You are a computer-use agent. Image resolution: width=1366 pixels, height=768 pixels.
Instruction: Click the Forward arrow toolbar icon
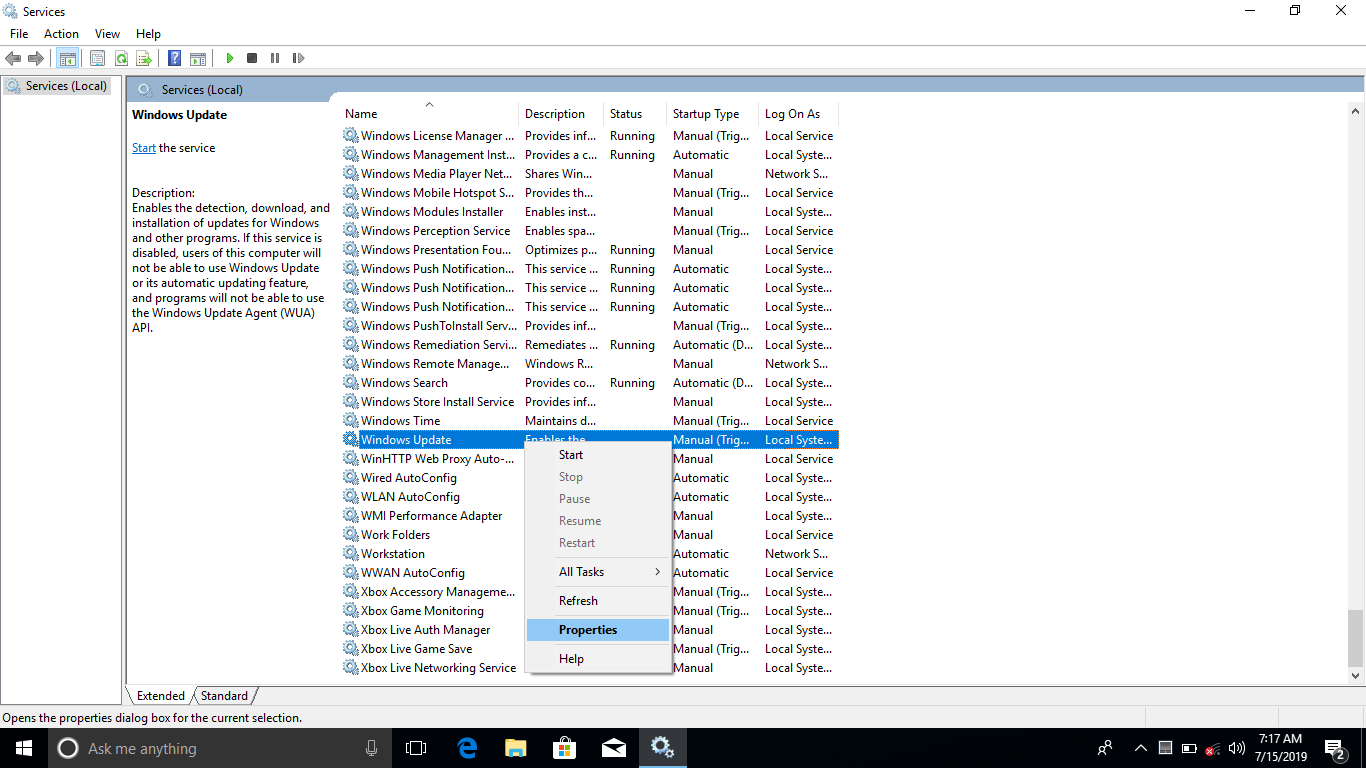pyautogui.click(x=36, y=58)
